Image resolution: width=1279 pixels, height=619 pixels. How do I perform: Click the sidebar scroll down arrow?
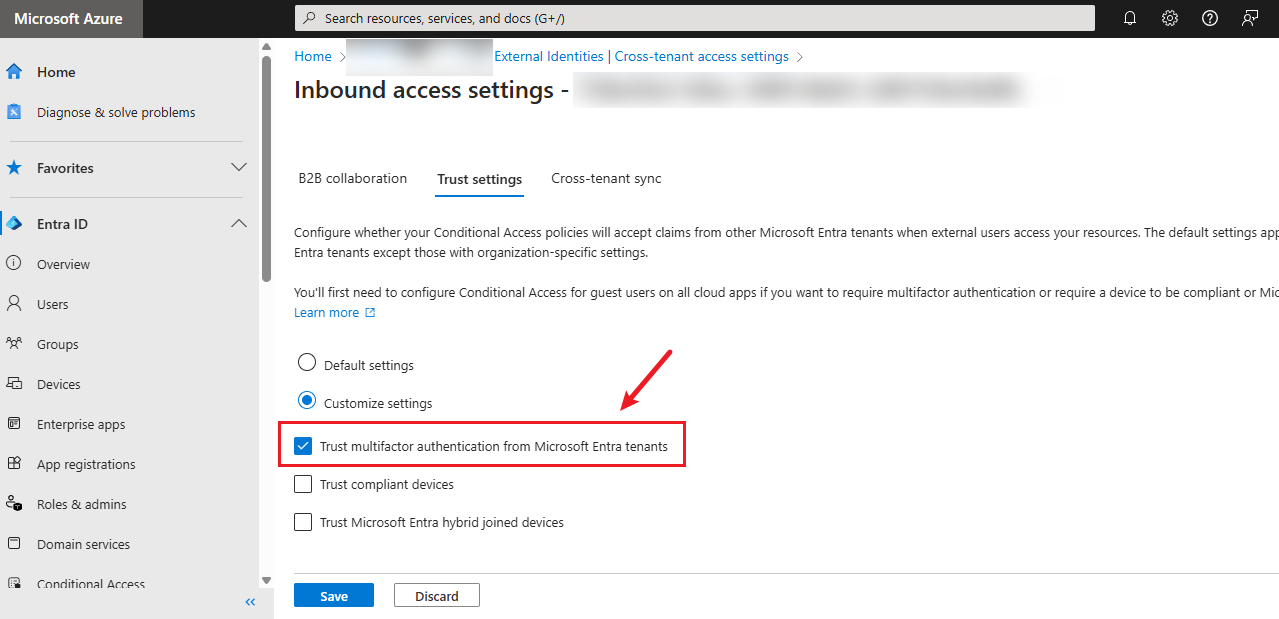(x=266, y=580)
